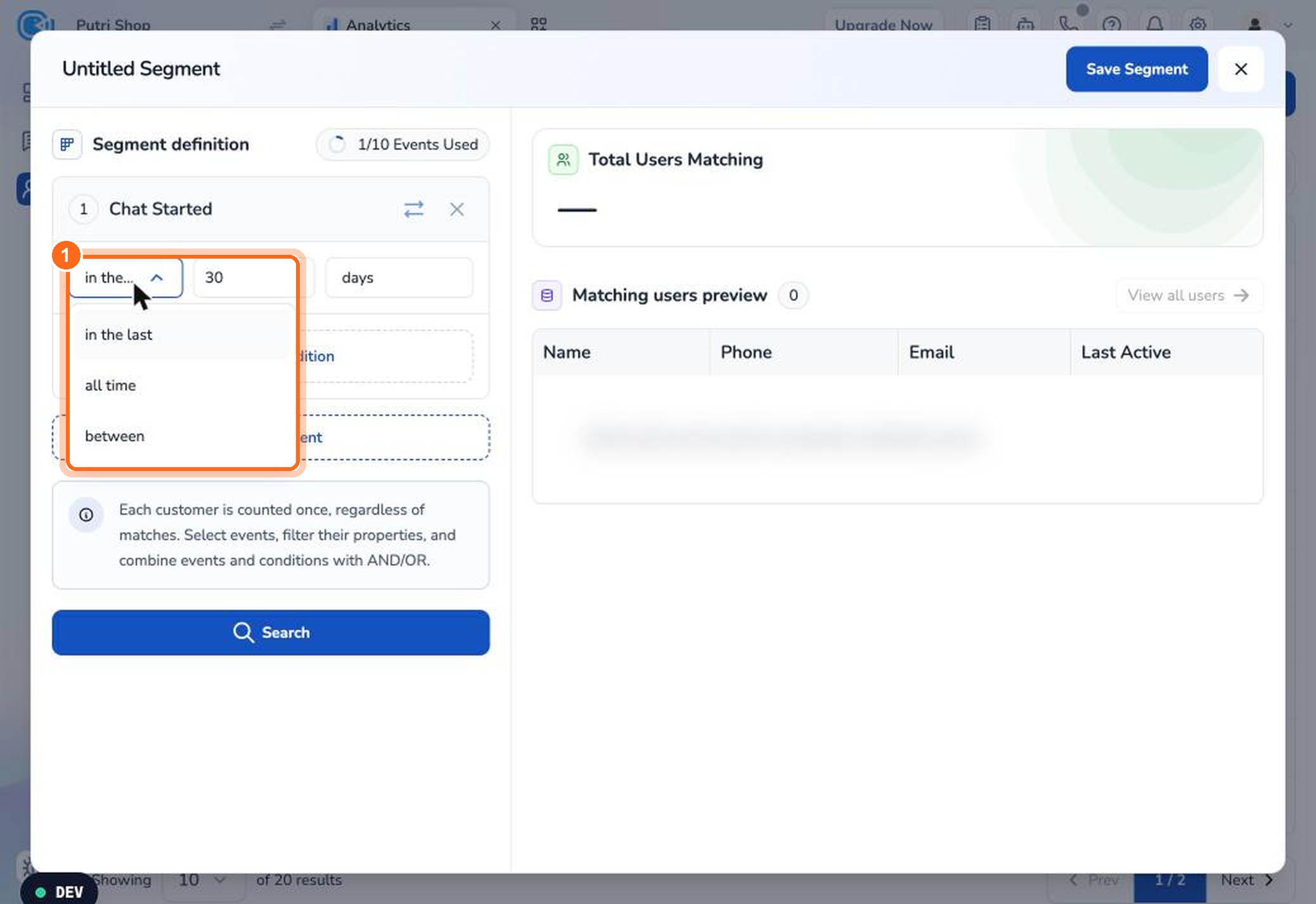Click the apps grid icon beside Analytics tab
This screenshot has height=904, width=1316.
(538, 24)
